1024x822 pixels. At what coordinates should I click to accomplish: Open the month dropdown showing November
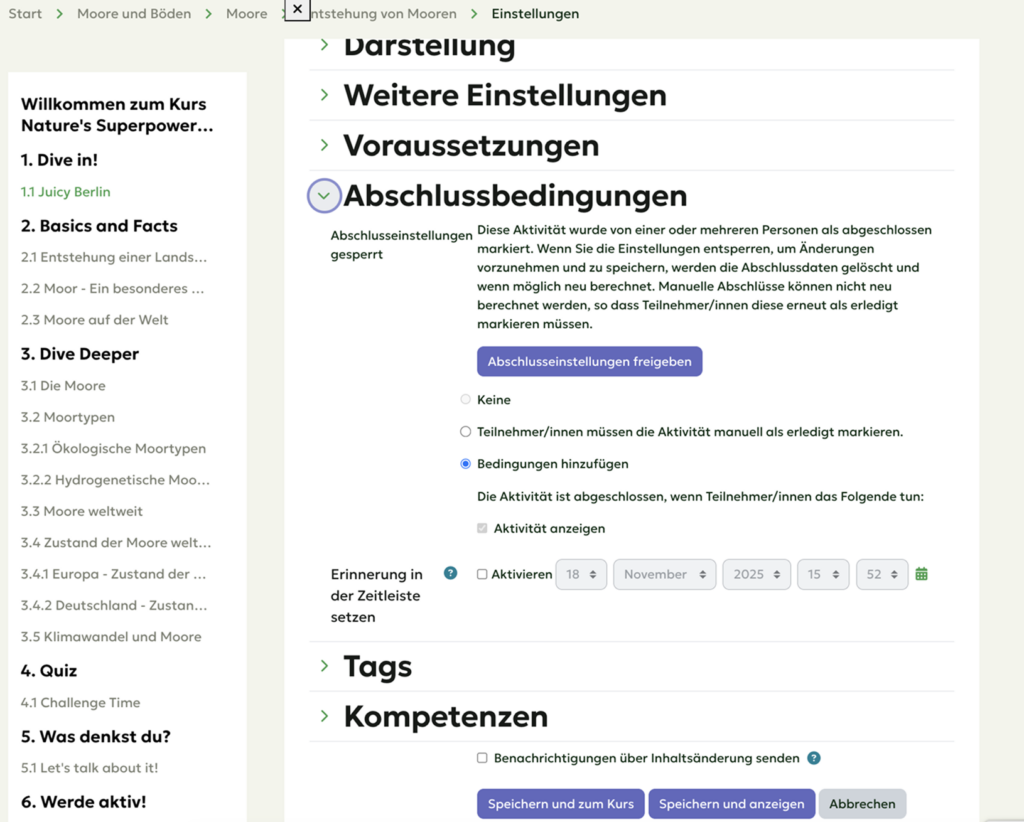tap(664, 575)
